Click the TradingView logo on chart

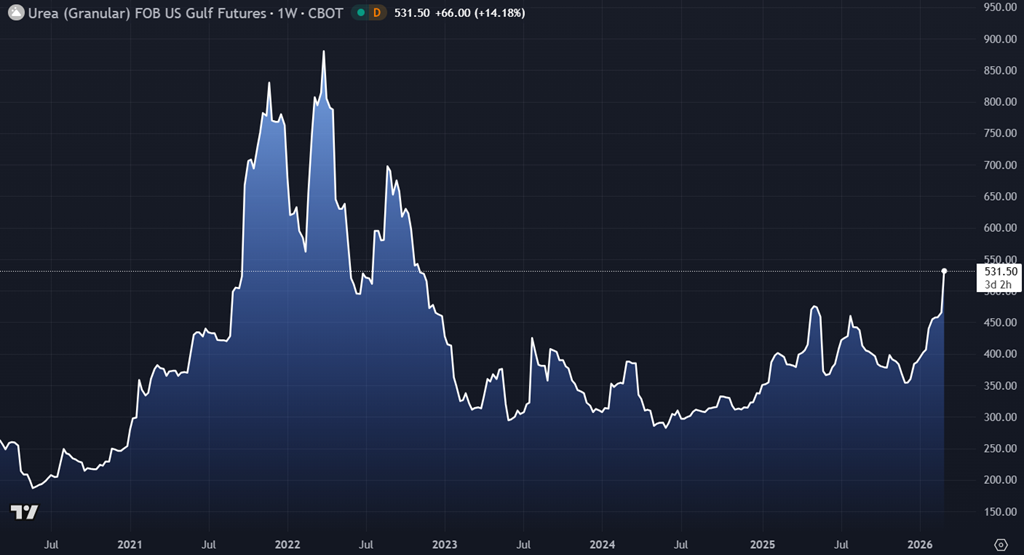[x=24, y=512]
